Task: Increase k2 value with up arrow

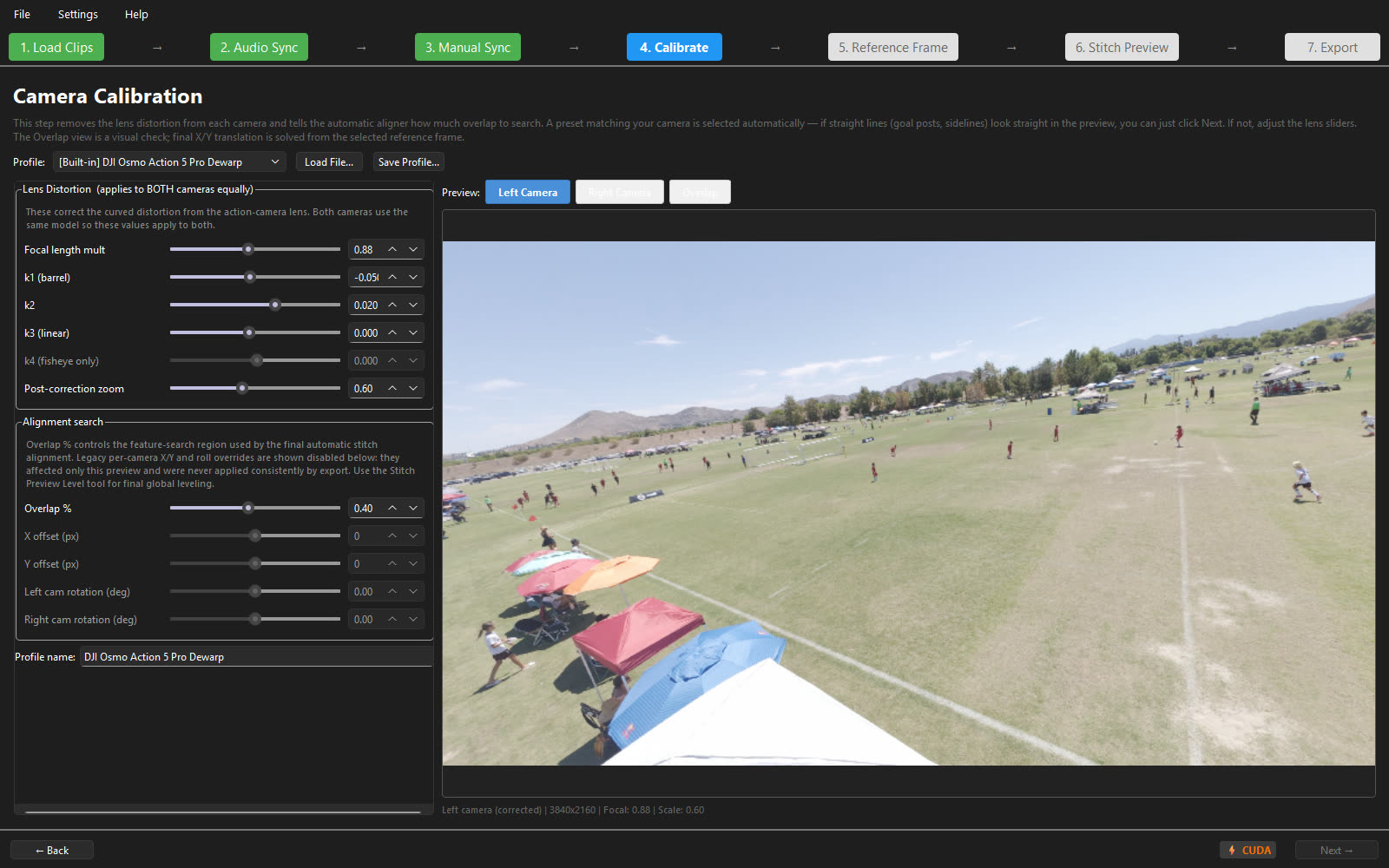Action: (x=392, y=306)
